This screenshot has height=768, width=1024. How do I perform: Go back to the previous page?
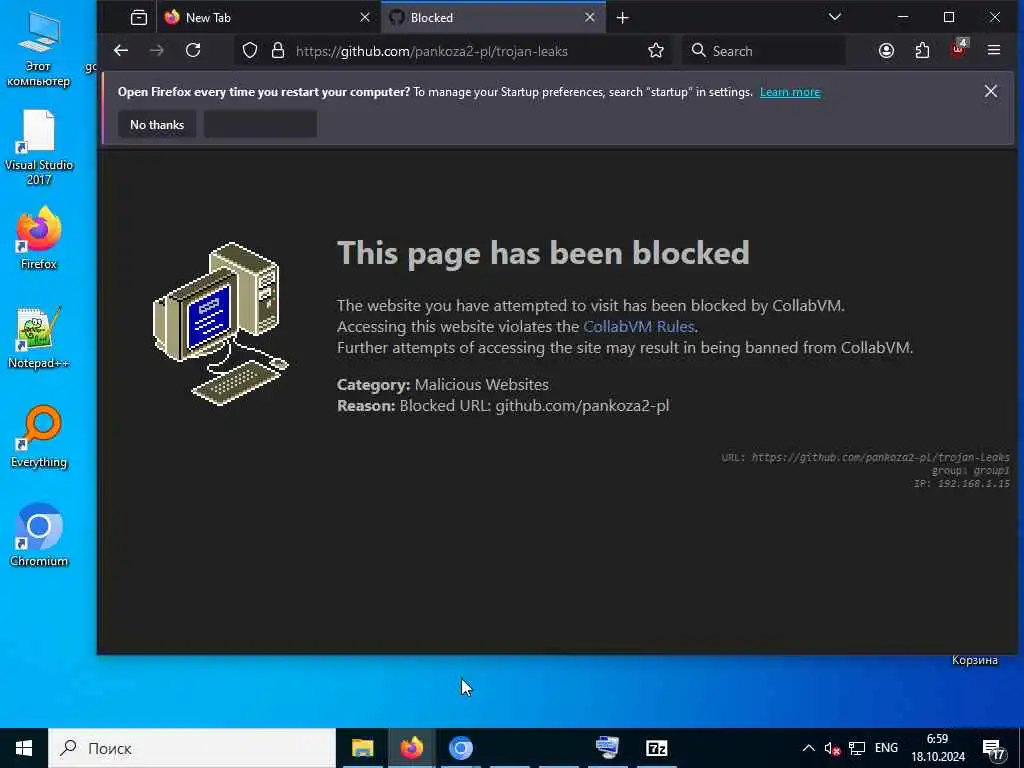[x=121, y=51]
